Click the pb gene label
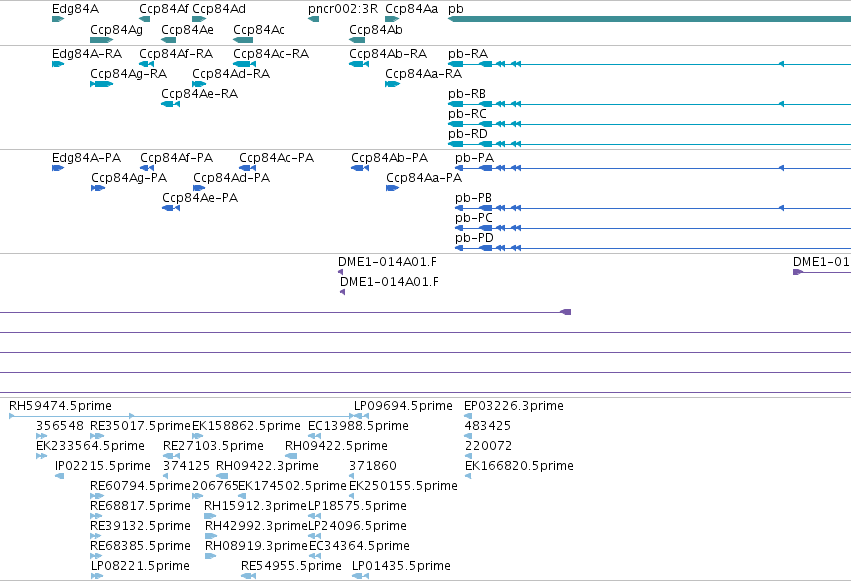Image resolution: width=851 pixels, height=581 pixels. [456, 9]
